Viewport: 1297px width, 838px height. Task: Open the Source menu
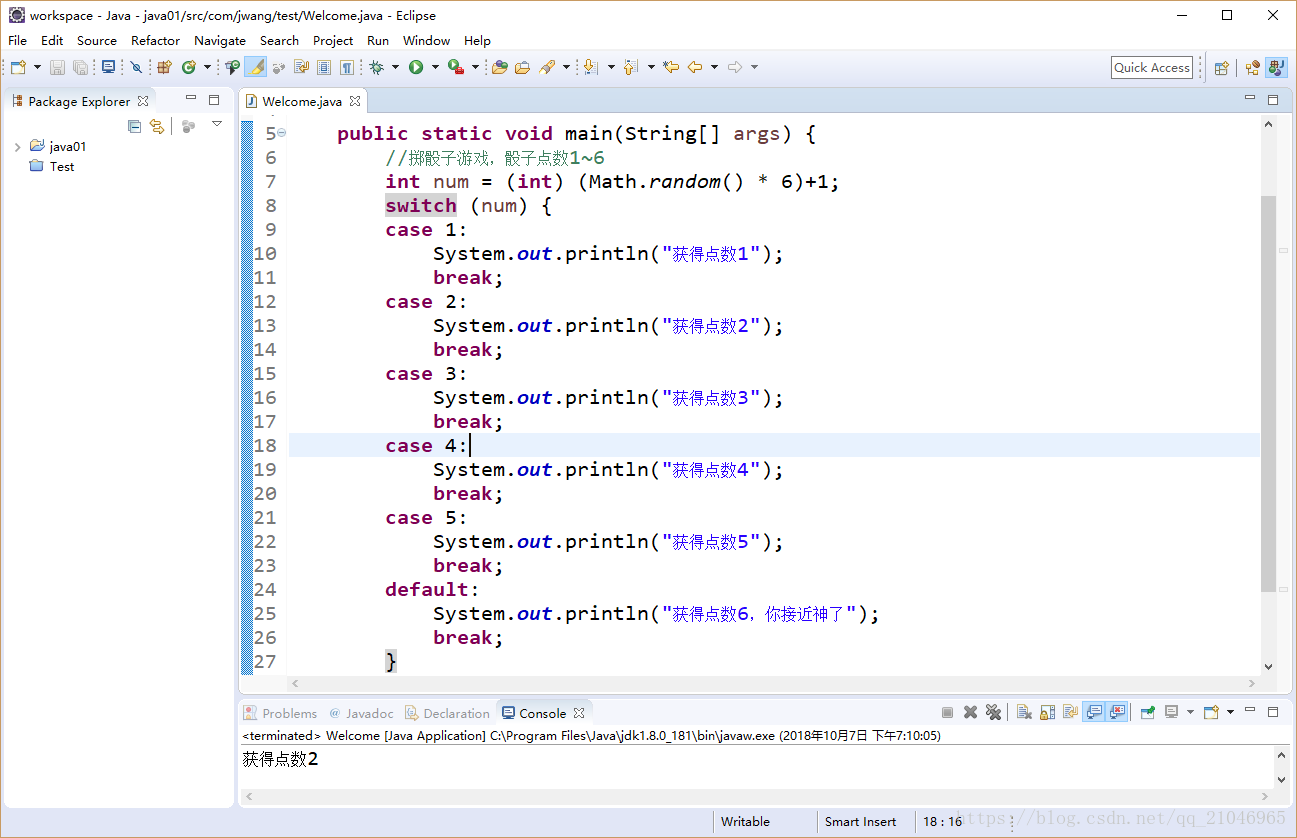click(x=97, y=40)
